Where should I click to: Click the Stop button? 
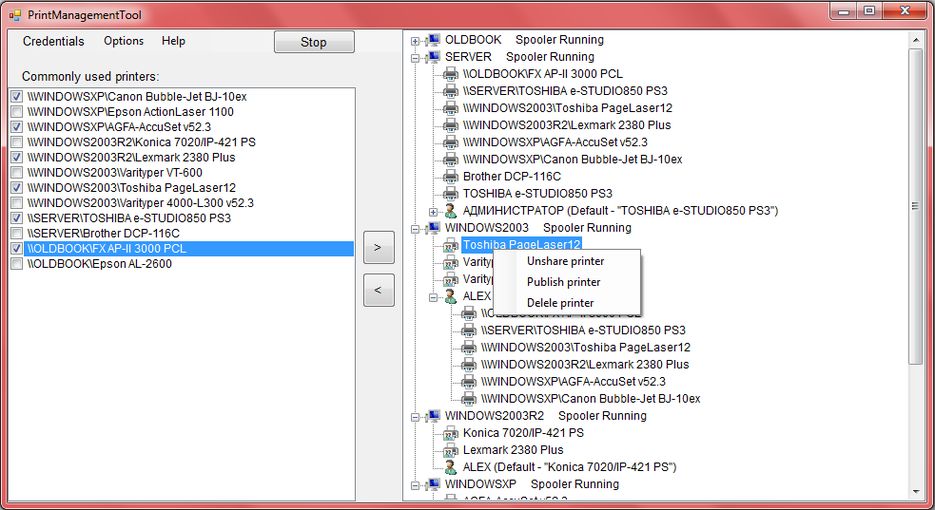(x=314, y=42)
